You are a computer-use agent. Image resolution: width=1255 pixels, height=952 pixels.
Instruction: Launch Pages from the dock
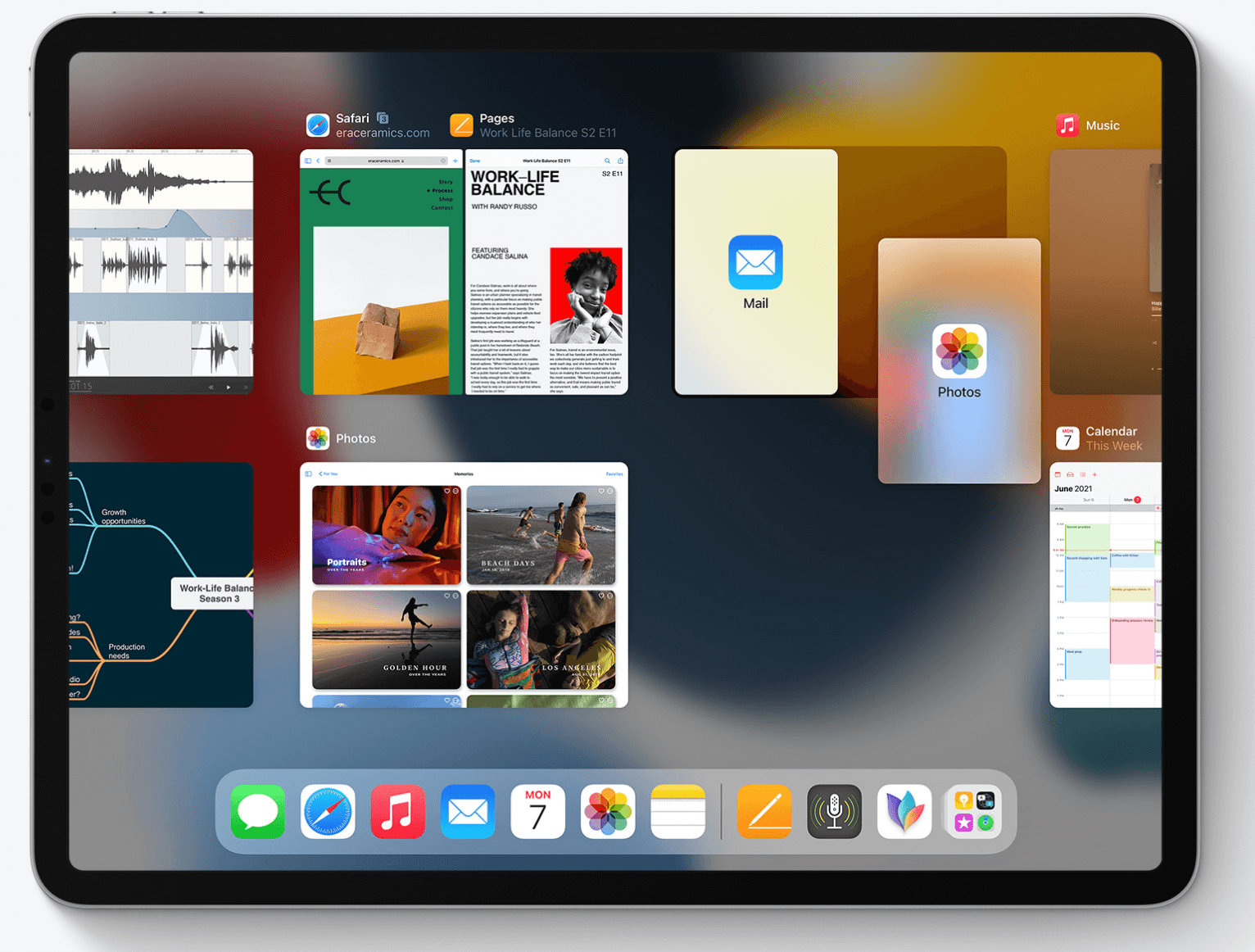[x=764, y=811]
